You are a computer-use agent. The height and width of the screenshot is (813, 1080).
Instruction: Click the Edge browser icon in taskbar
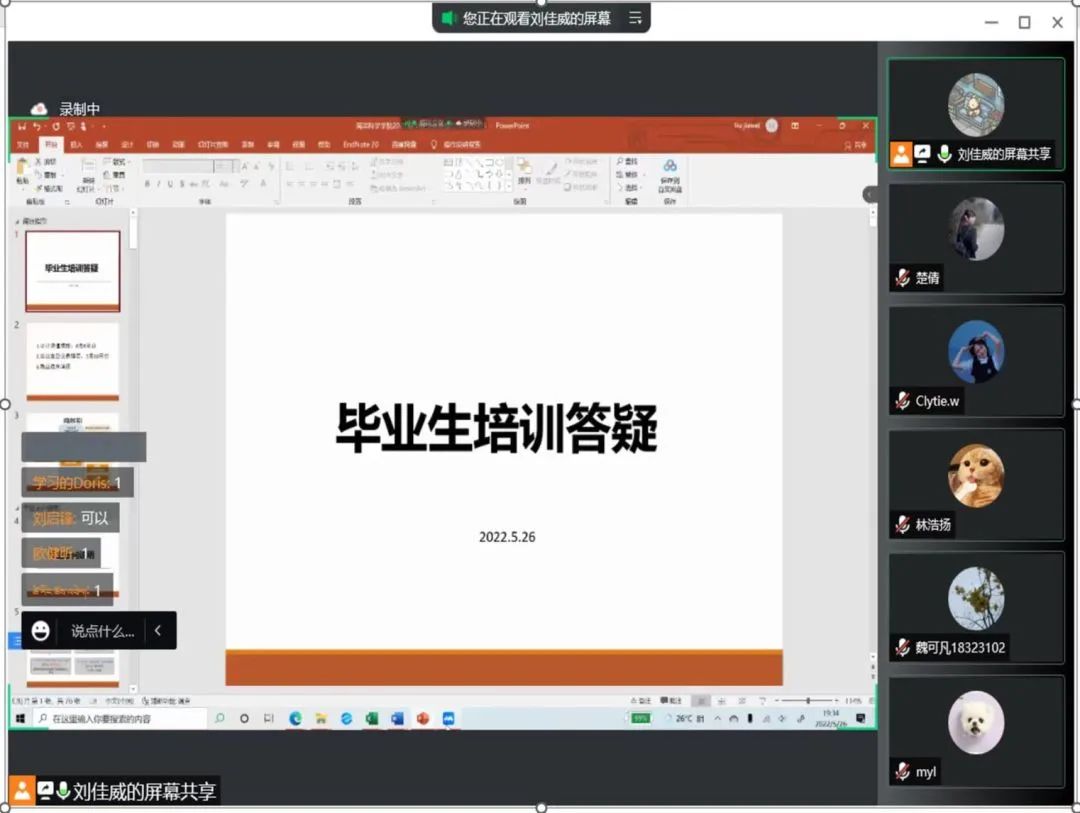click(295, 718)
